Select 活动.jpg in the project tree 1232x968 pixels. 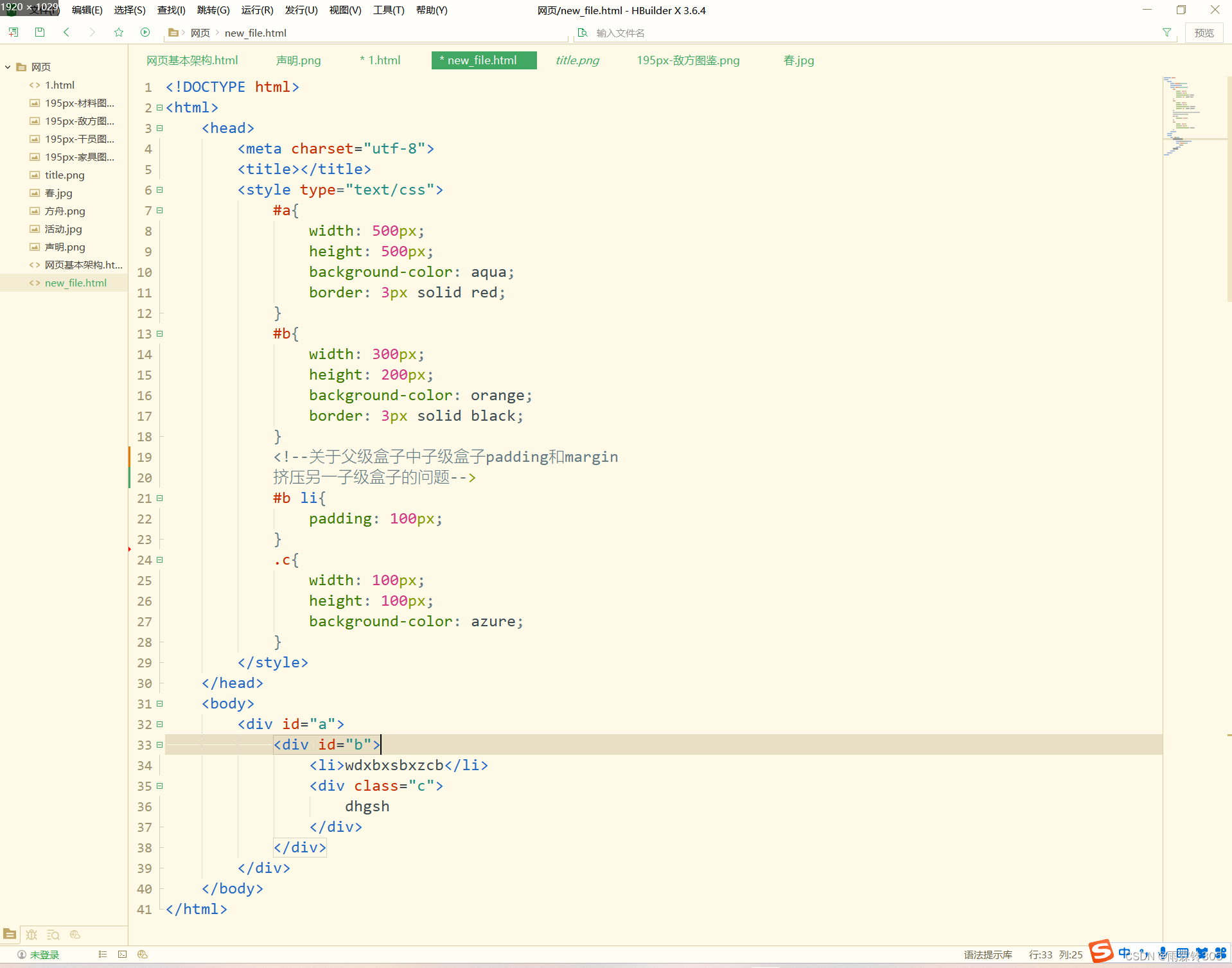click(x=64, y=229)
